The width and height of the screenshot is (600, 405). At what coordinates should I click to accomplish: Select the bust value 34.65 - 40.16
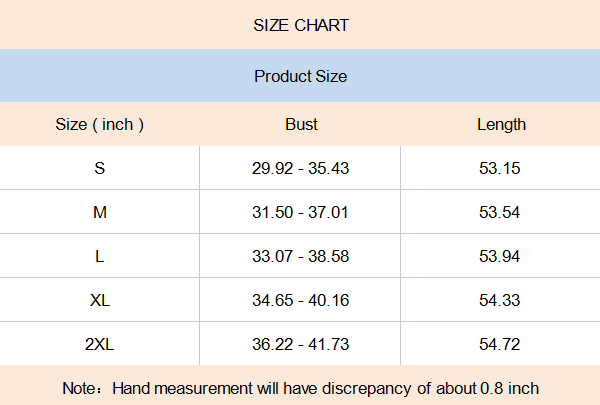tap(300, 300)
